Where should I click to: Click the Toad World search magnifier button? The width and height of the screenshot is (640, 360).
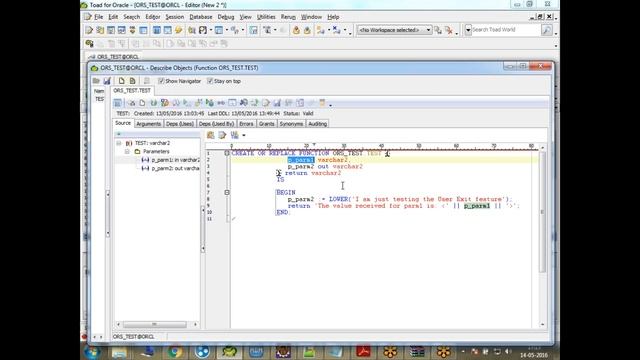tap(546, 30)
